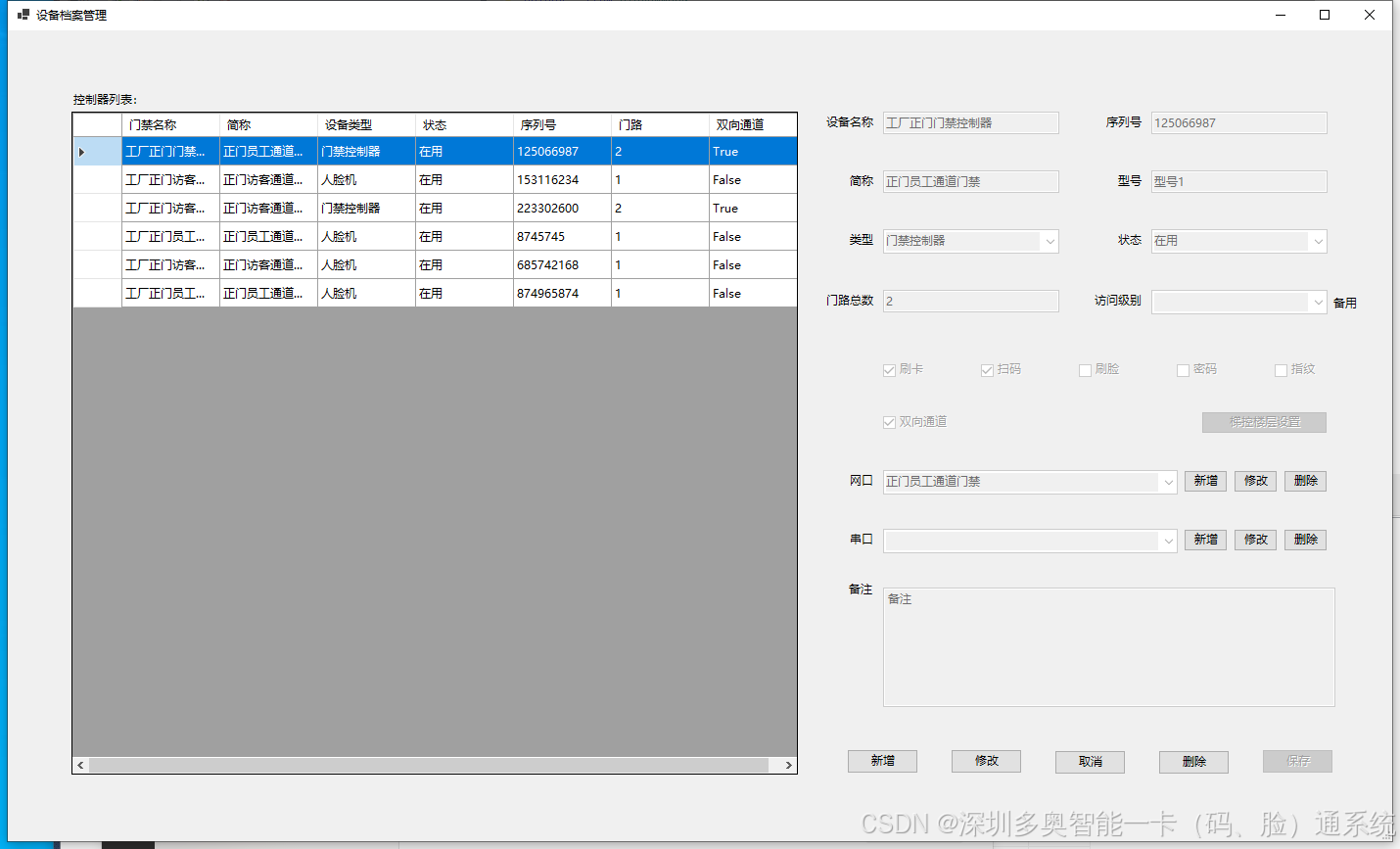The height and width of the screenshot is (849, 1400).
Task: Click the True cell in row 223302600
Action: [x=753, y=209]
